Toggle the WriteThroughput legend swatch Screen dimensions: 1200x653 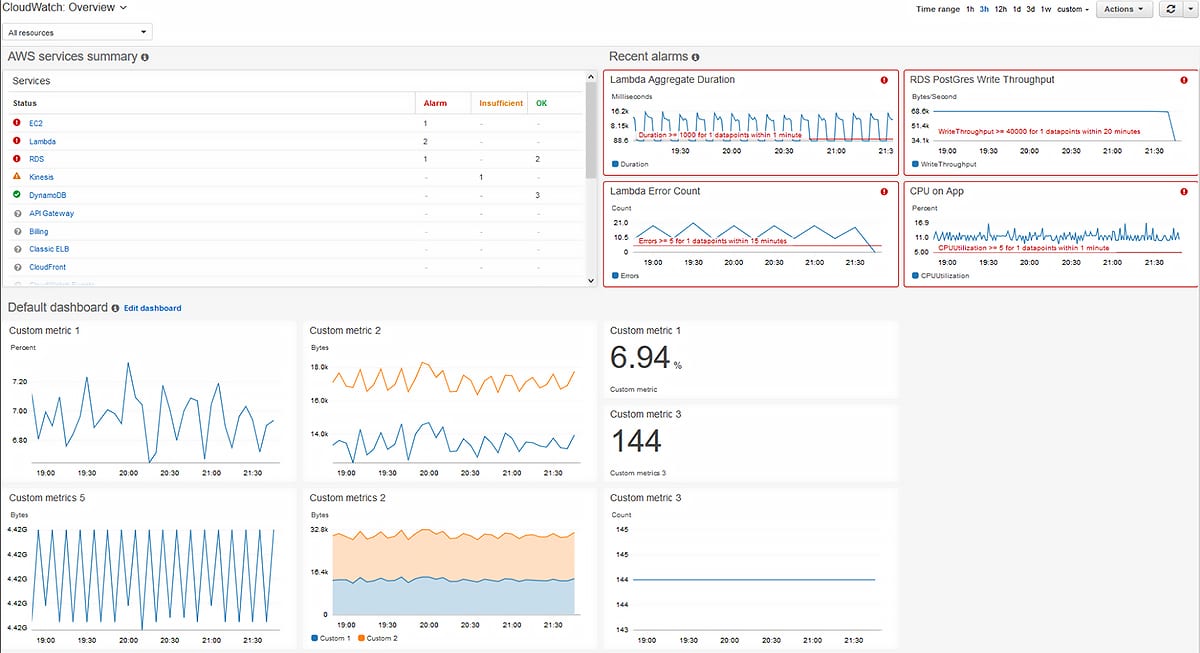[x=915, y=164]
